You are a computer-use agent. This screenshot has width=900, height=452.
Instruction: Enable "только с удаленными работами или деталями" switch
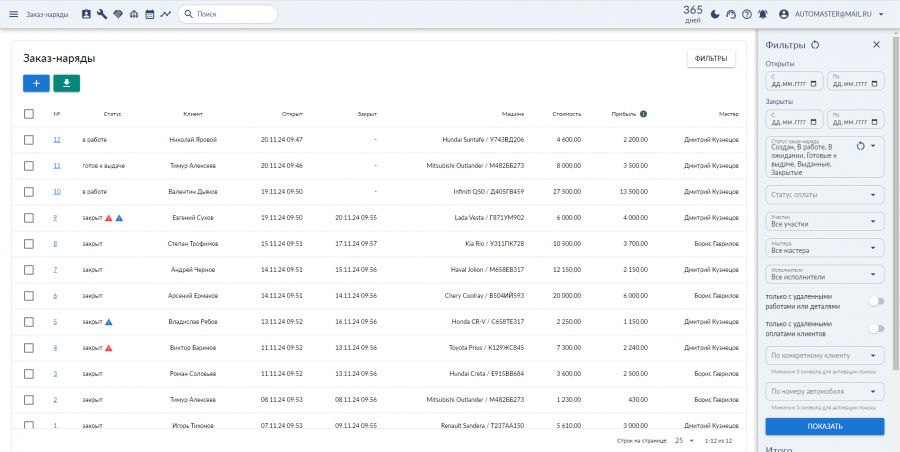(876, 302)
